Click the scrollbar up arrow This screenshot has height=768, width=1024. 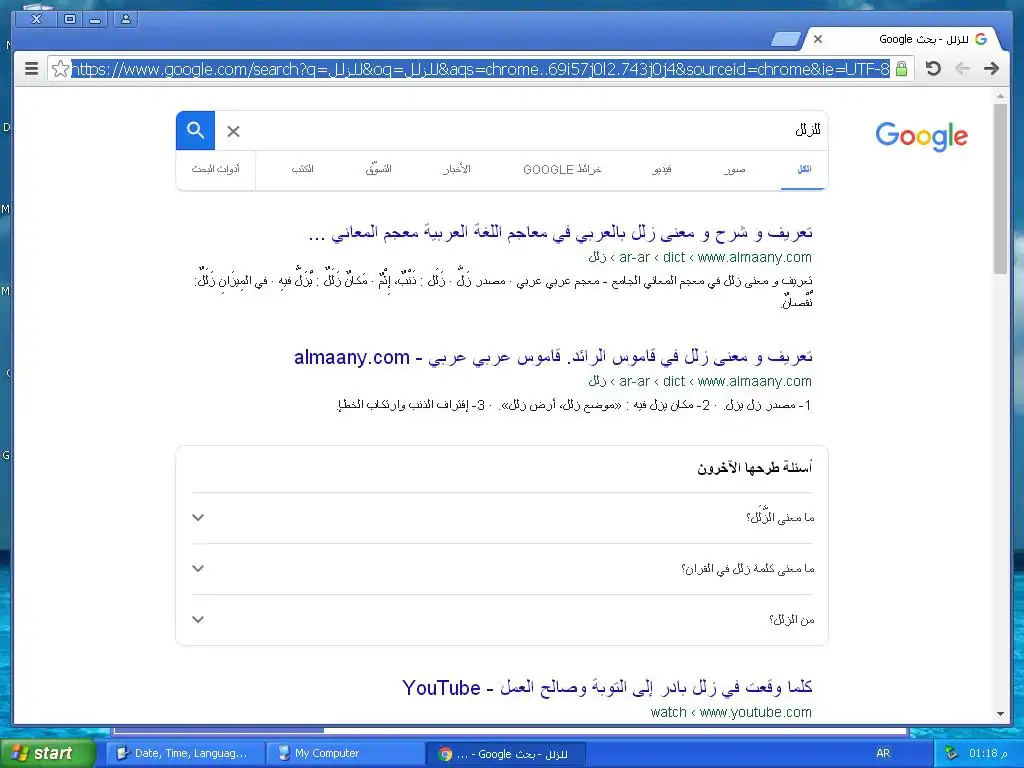pyautogui.click(x=1000, y=97)
